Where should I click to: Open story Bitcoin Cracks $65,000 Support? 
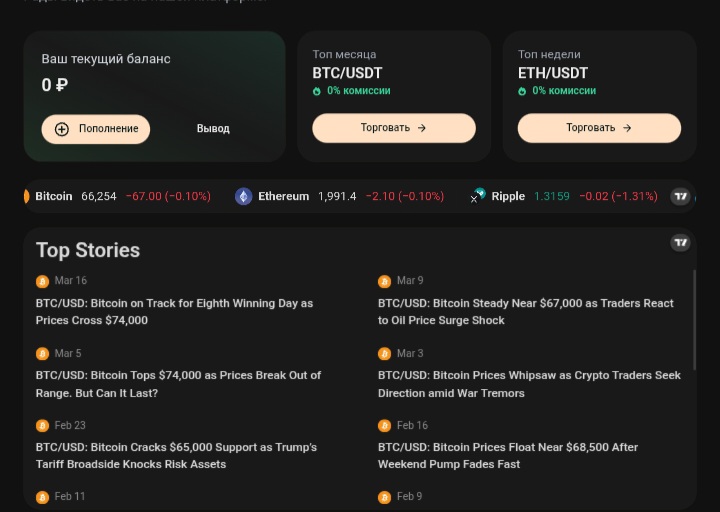tap(176, 456)
